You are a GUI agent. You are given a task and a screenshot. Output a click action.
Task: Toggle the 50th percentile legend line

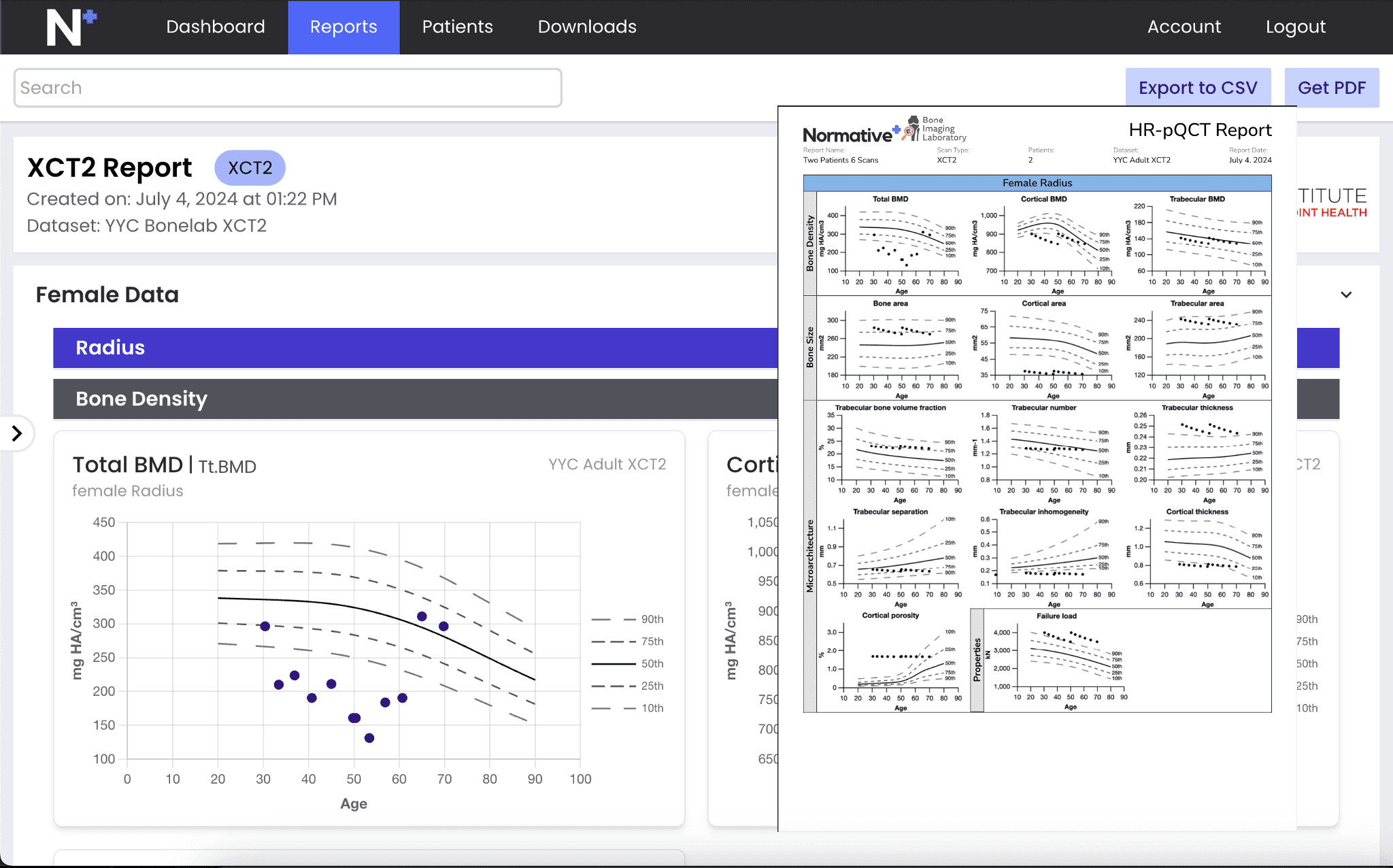[x=627, y=663]
